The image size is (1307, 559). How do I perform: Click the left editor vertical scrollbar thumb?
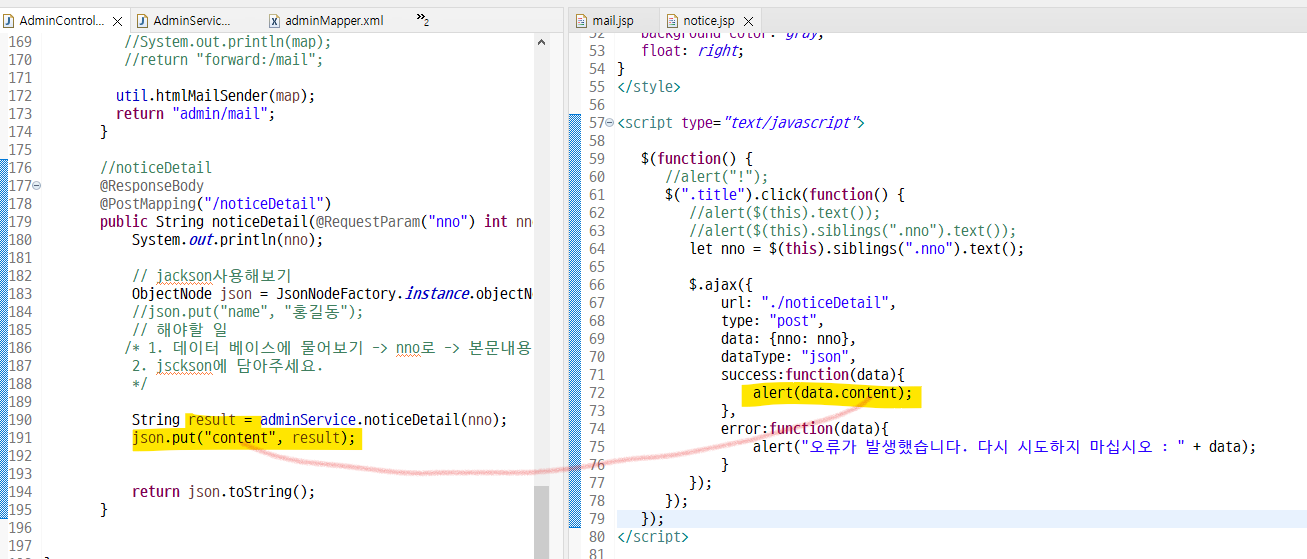tap(540, 522)
